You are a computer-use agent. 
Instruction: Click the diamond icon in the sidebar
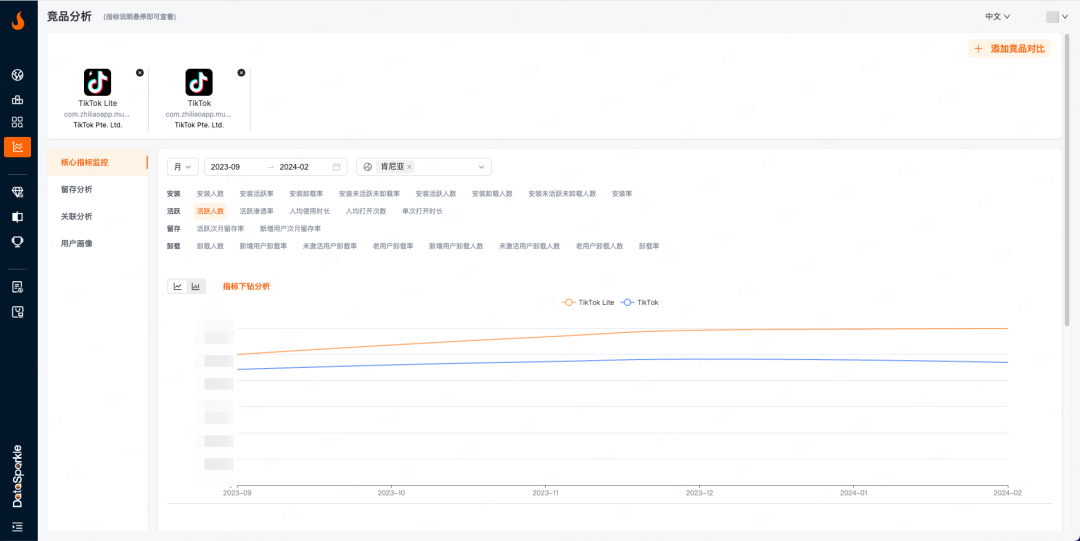17,191
